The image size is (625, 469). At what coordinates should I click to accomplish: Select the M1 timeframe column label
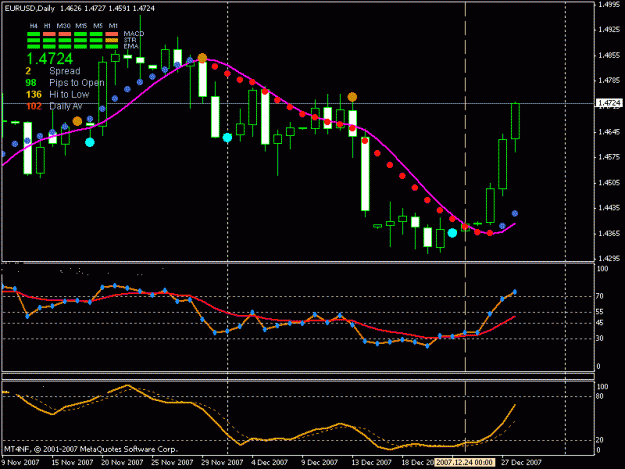point(113,26)
